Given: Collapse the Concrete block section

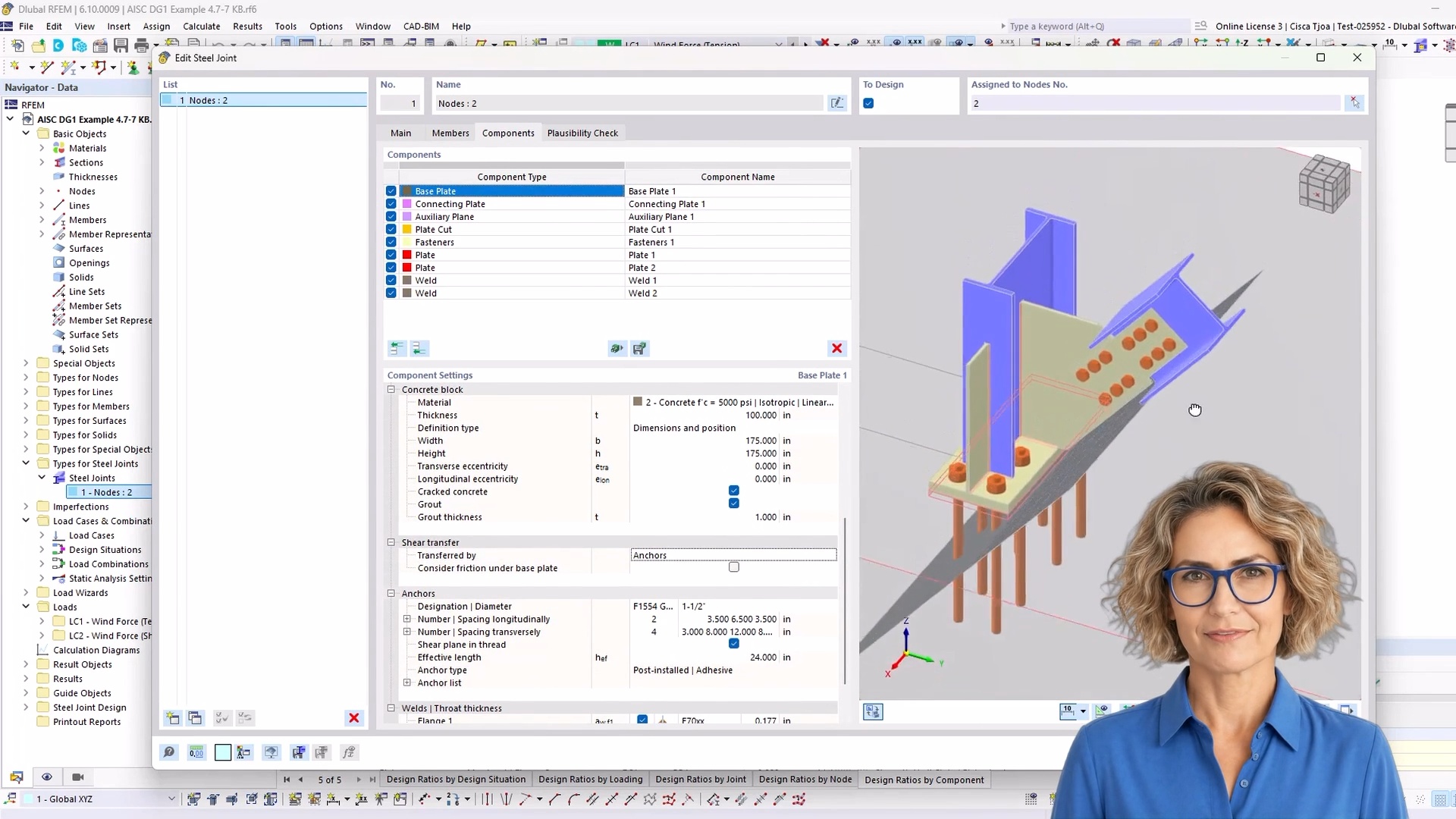Looking at the screenshot, I should click(391, 390).
